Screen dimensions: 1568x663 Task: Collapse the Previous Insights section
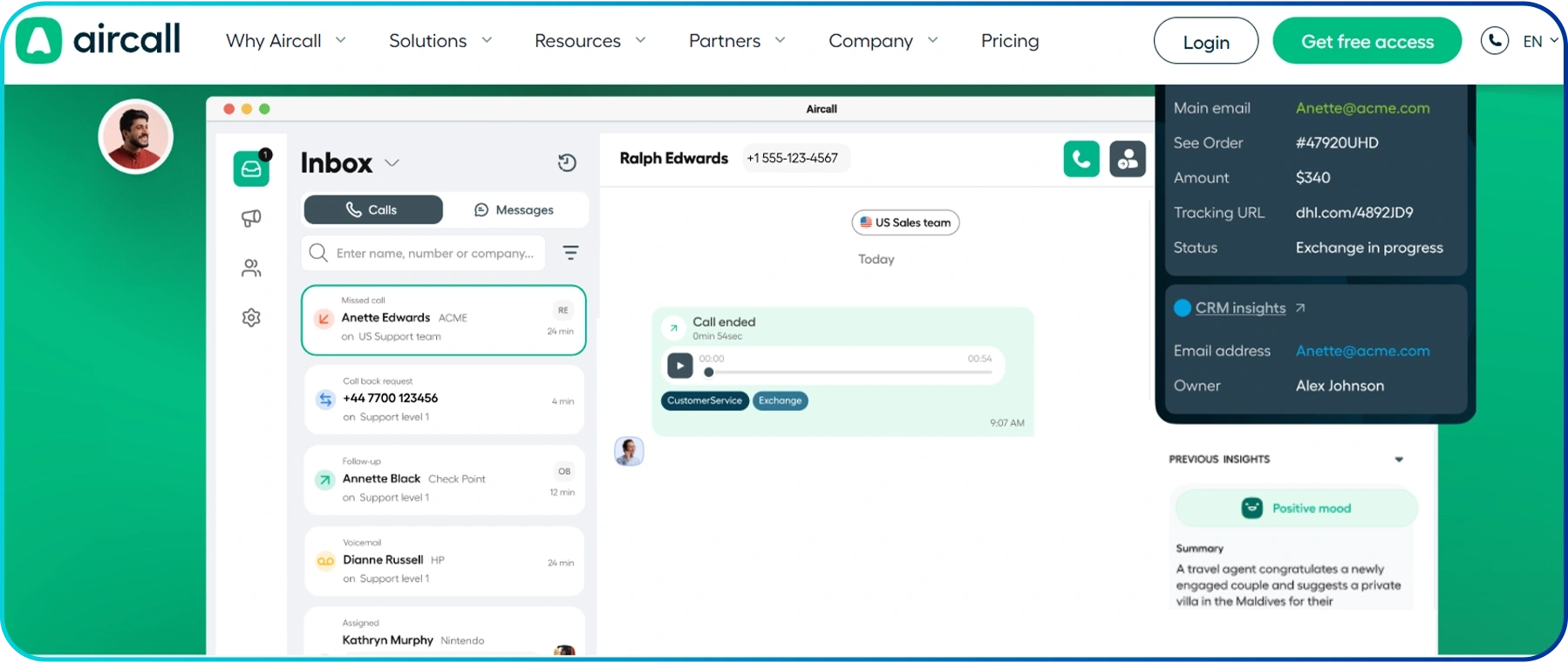[1399, 460]
